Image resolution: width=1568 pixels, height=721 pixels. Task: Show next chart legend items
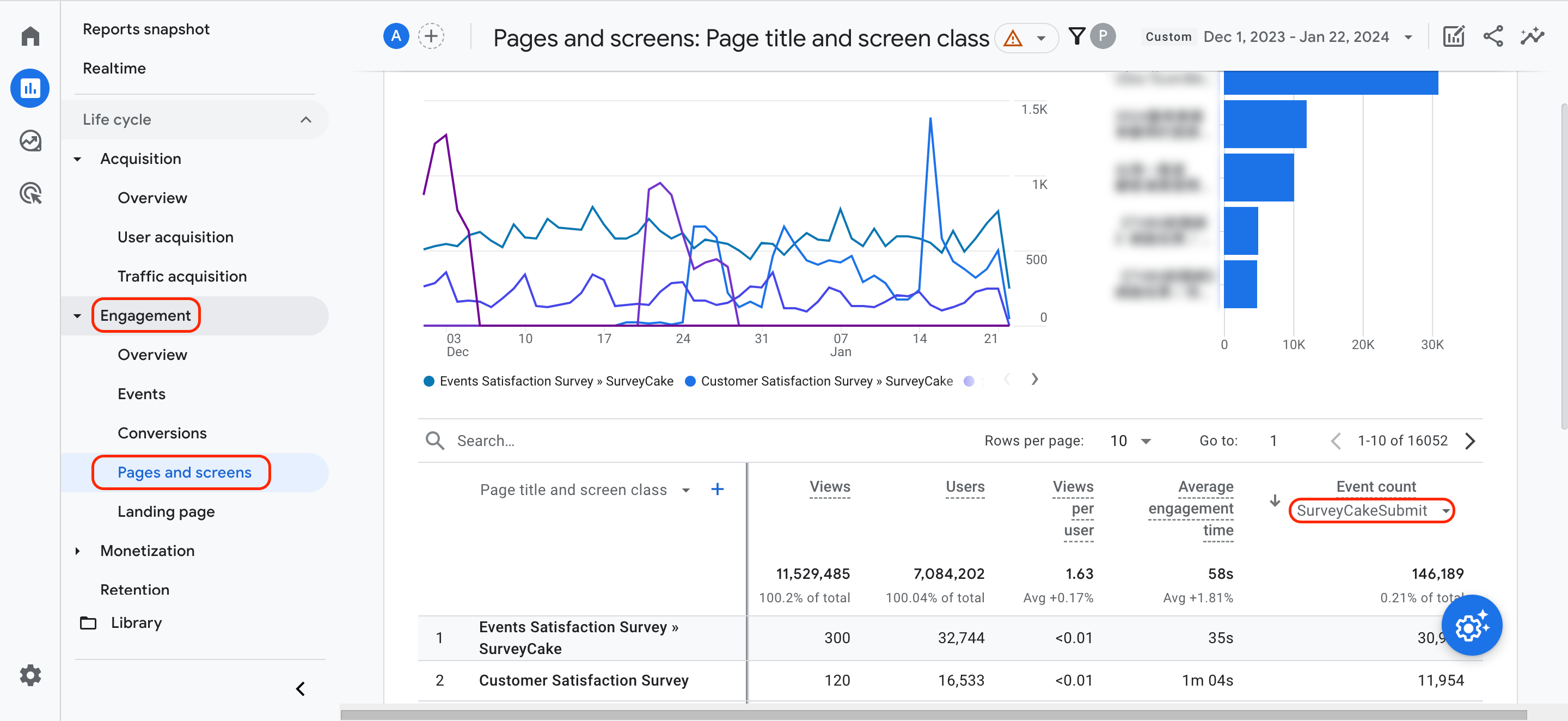1035,380
